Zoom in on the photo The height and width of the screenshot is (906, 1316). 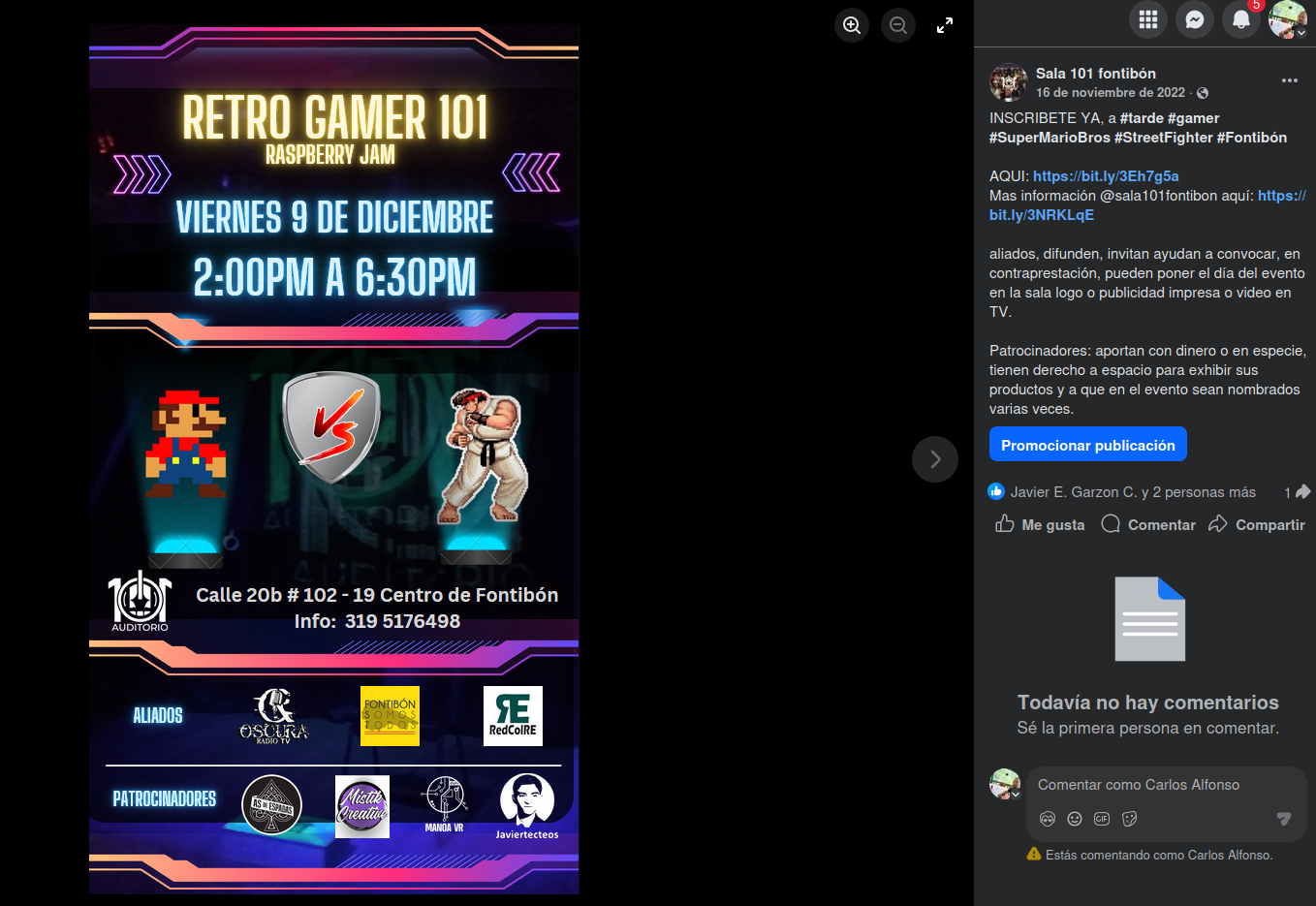pyautogui.click(x=852, y=25)
